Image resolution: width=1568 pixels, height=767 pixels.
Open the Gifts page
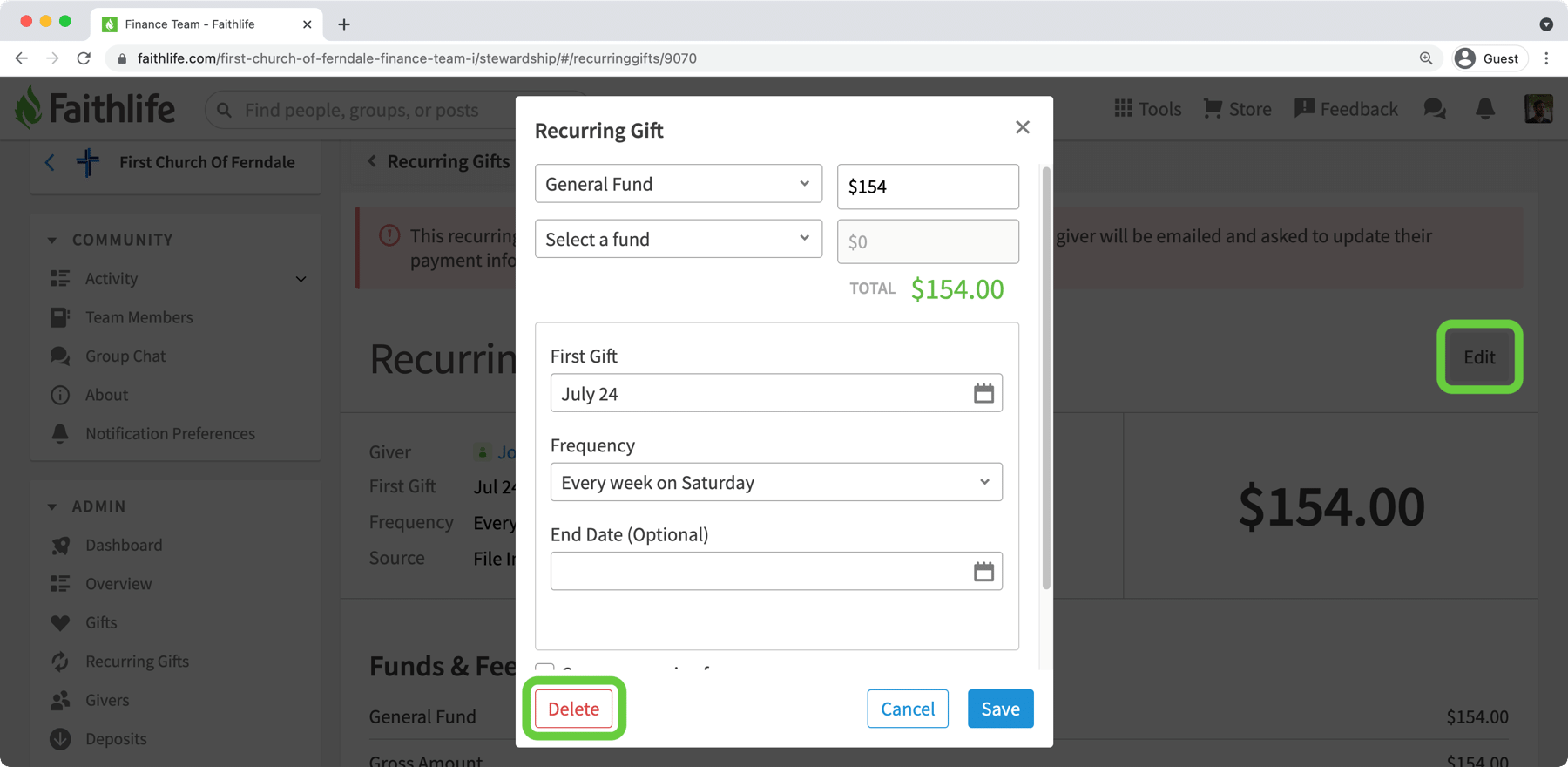101,622
